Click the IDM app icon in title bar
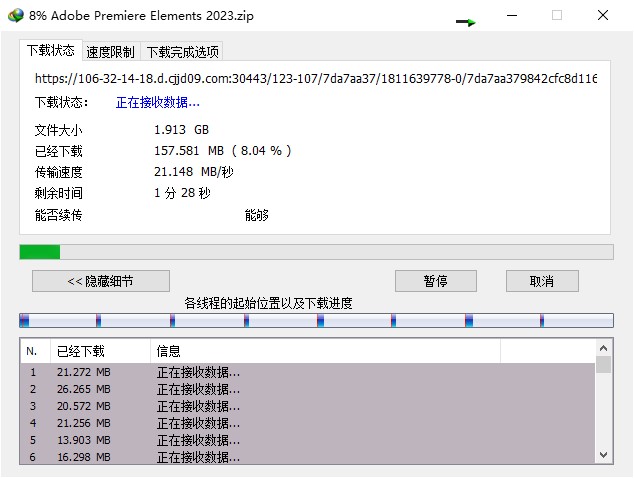The image size is (634, 478). 13,15
